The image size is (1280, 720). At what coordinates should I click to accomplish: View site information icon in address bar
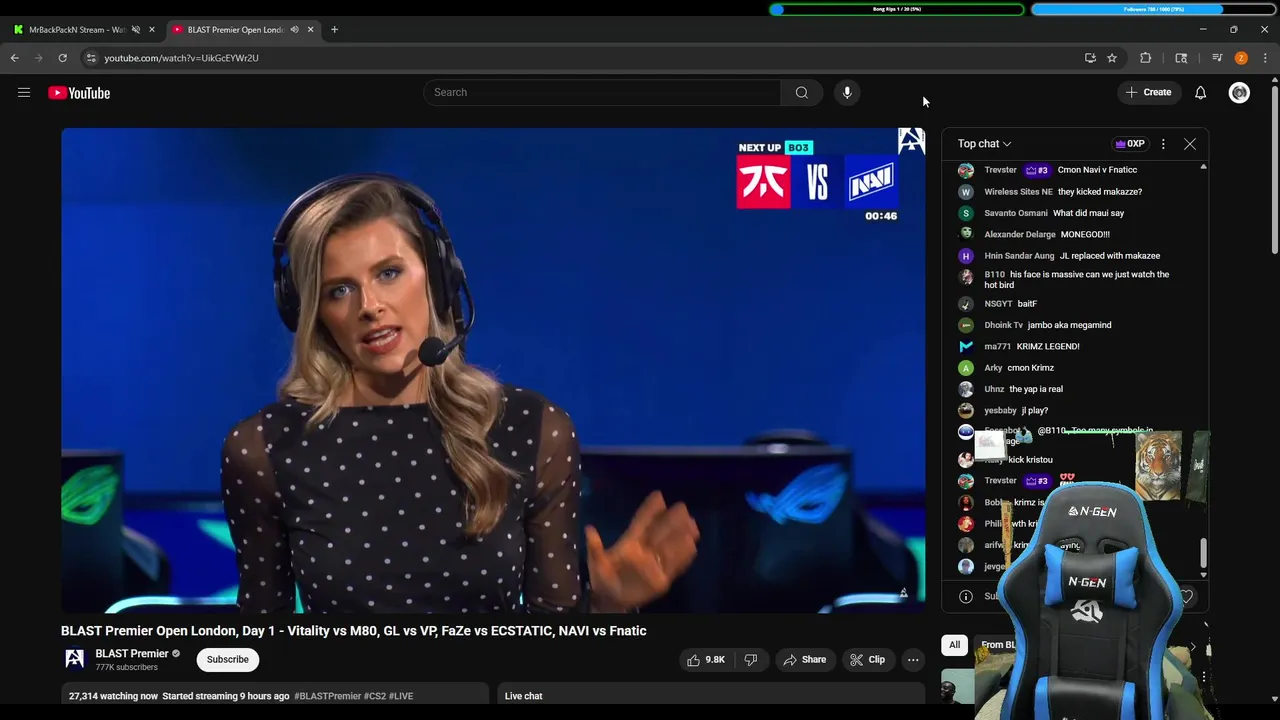[90, 58]
